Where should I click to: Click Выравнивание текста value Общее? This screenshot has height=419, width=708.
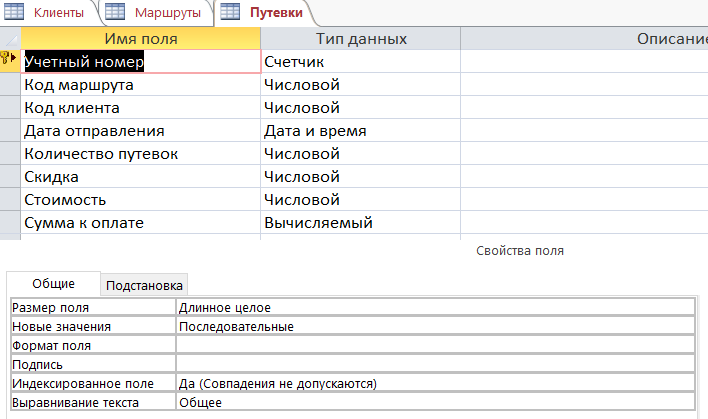[x=435, y=402]
